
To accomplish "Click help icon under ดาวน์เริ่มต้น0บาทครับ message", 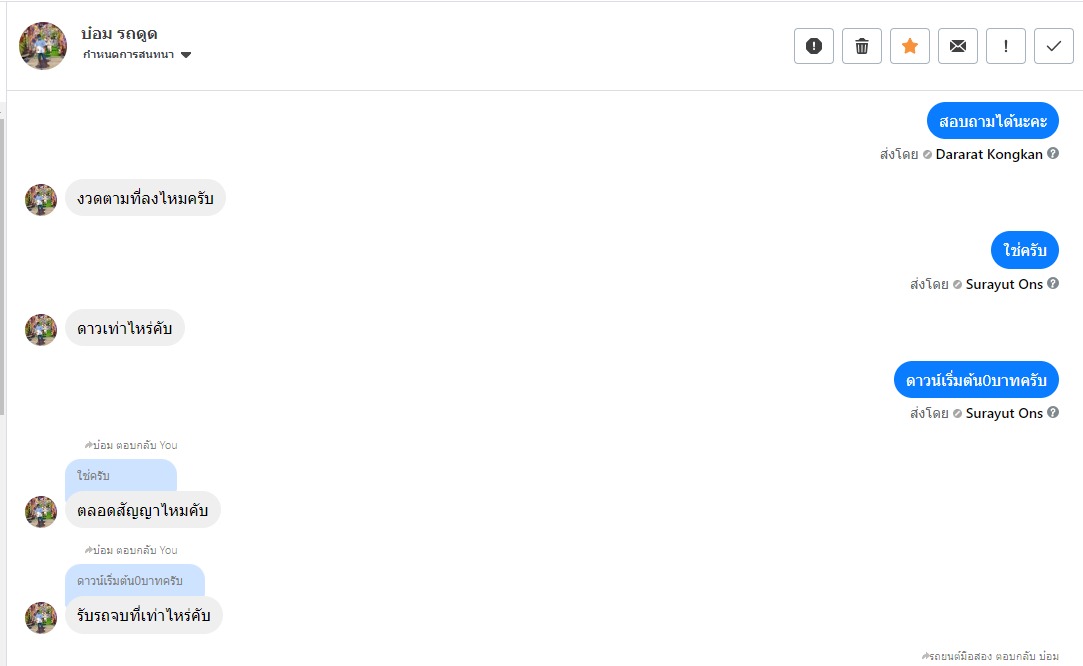I will 1053,413.
